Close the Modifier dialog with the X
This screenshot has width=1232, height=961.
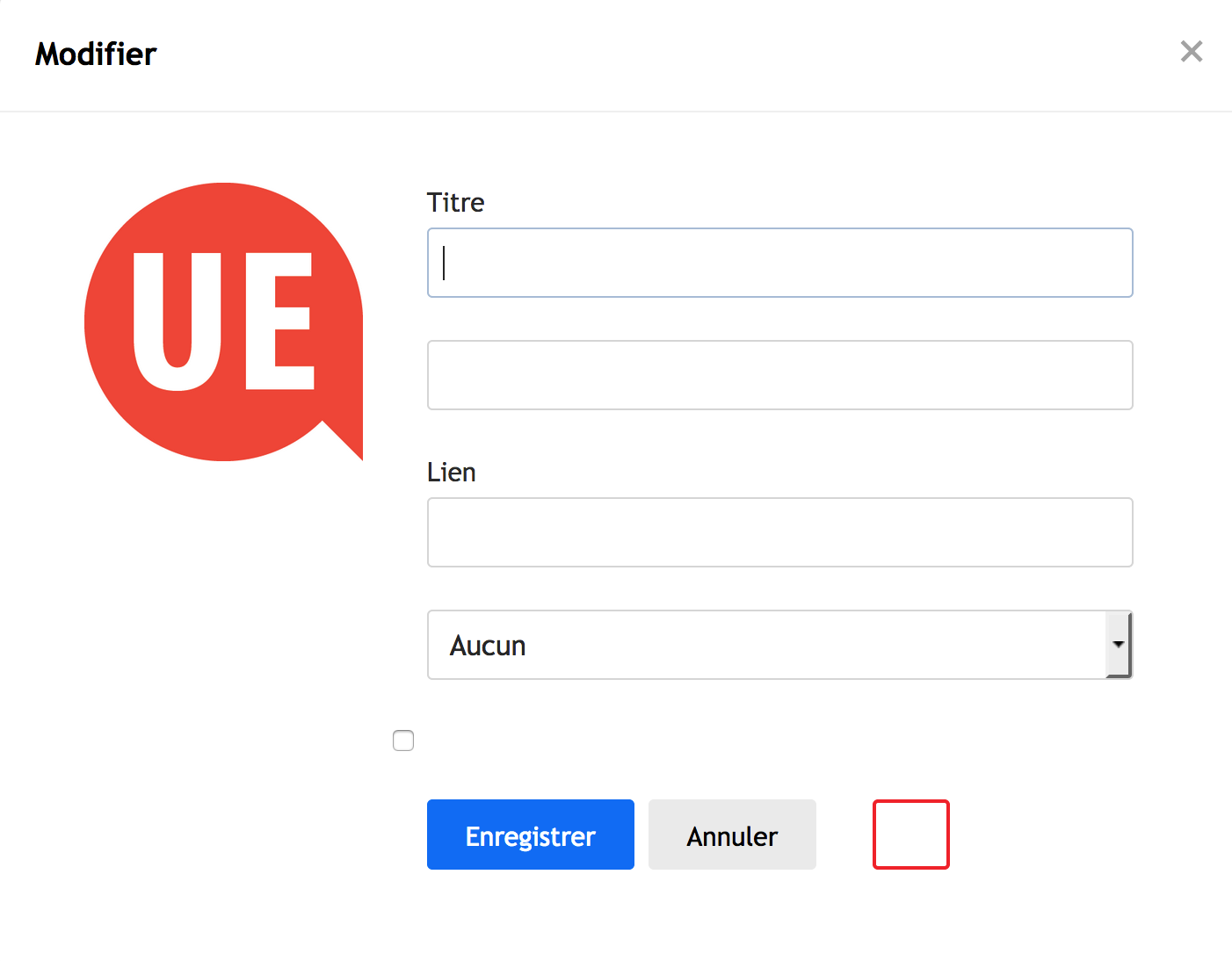1191,52
